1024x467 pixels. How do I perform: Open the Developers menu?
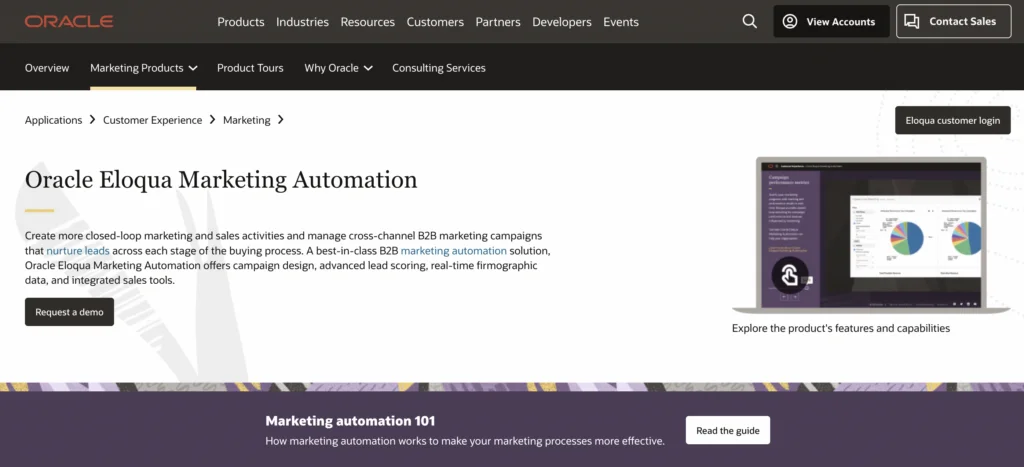(x=562, y=22)
